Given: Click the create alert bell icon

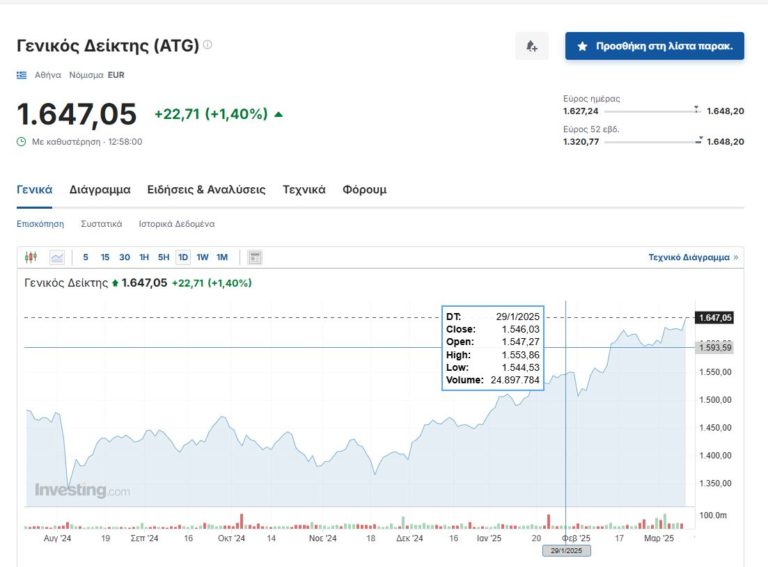Looking at the screenshot, I should click(x=532, y=46).
